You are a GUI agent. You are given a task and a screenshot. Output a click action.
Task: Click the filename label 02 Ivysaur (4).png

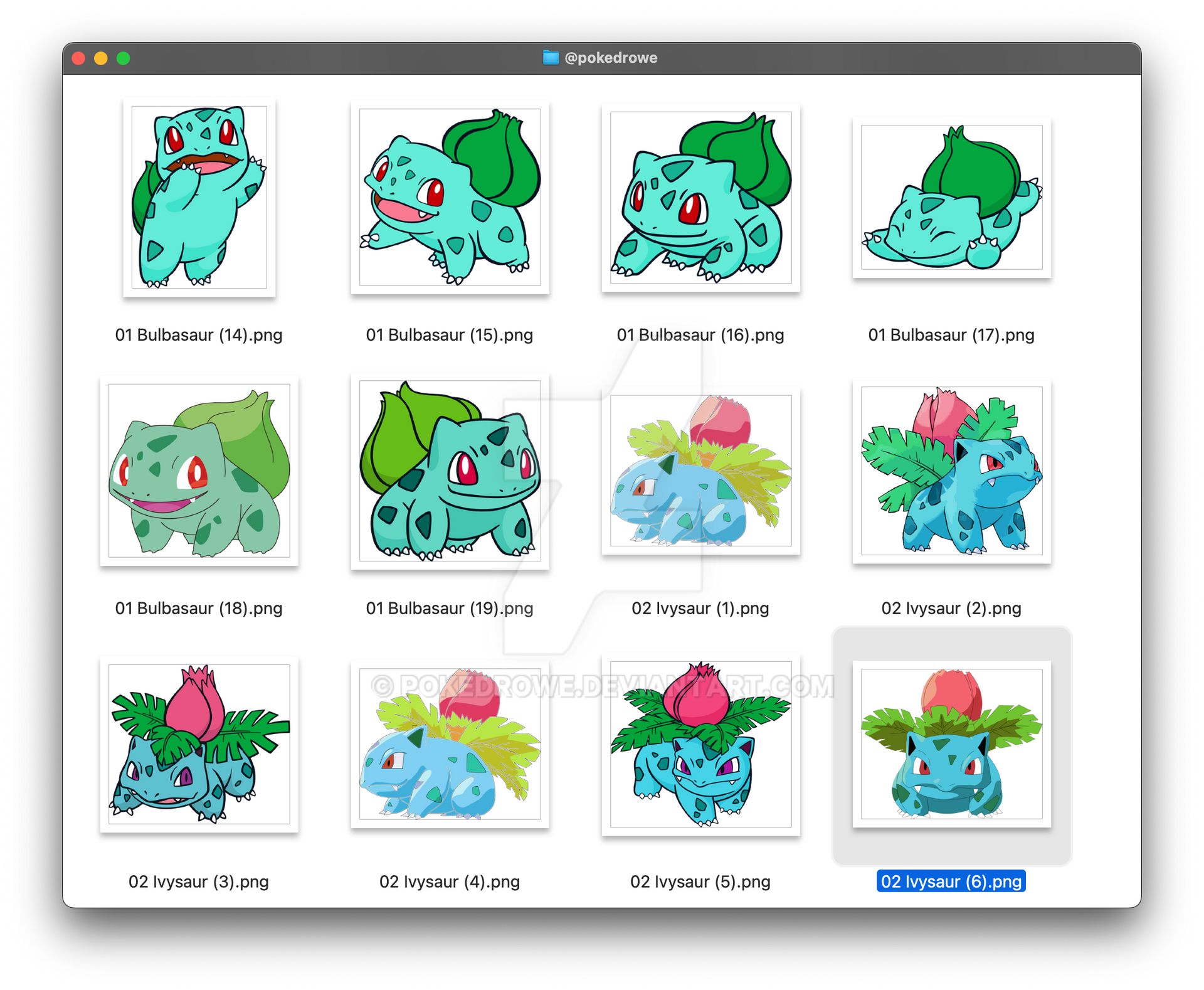click(x=450, y=882)
